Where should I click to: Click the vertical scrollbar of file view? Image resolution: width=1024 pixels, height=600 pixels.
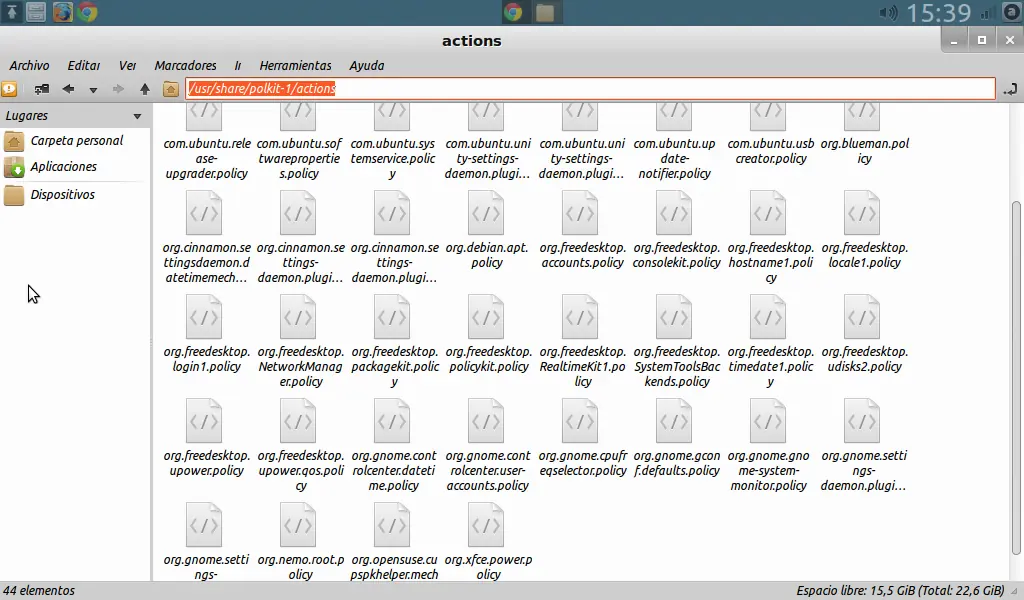pyautogui.click(x=1016, y=377)
